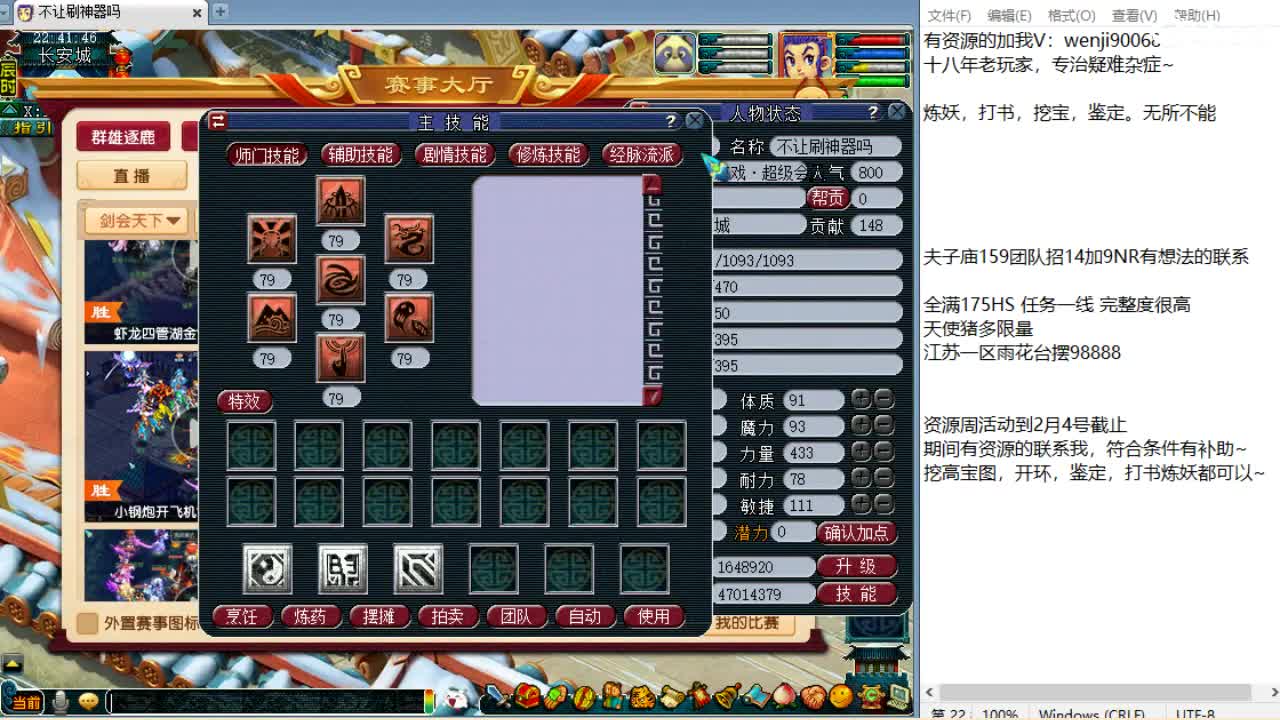Image resolution: width=1280 pixels, height=720 pixels.
Task: Switch to 剧情技能 tab
Action: 455,155
